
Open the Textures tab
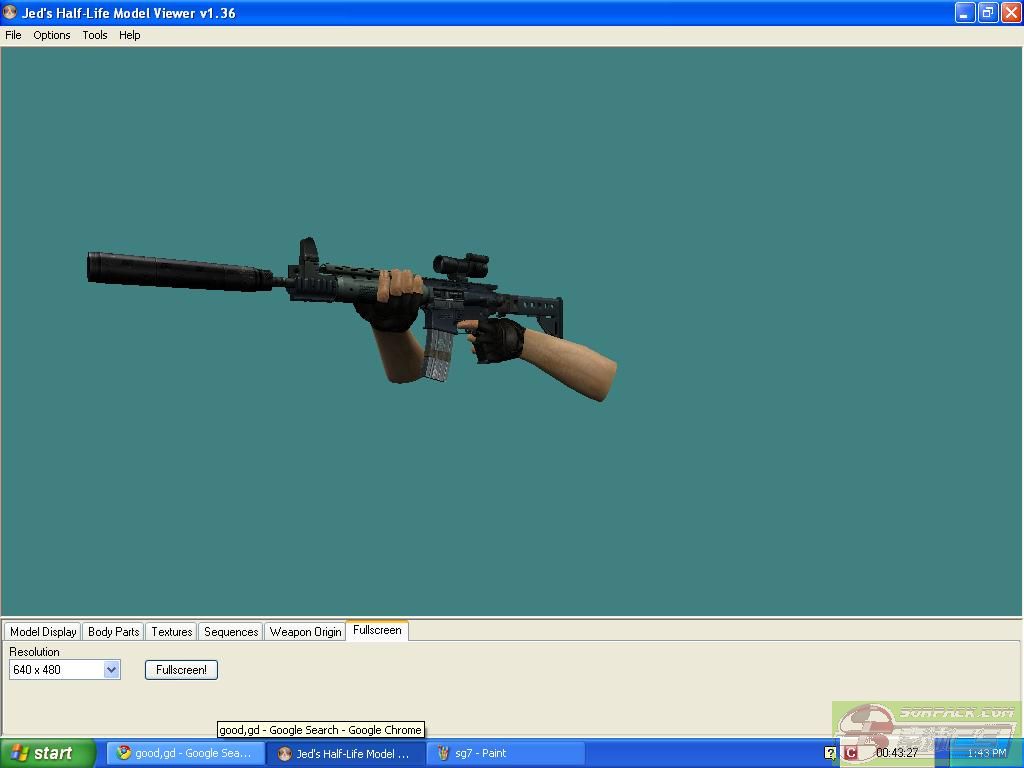click(x=171, y=632)
